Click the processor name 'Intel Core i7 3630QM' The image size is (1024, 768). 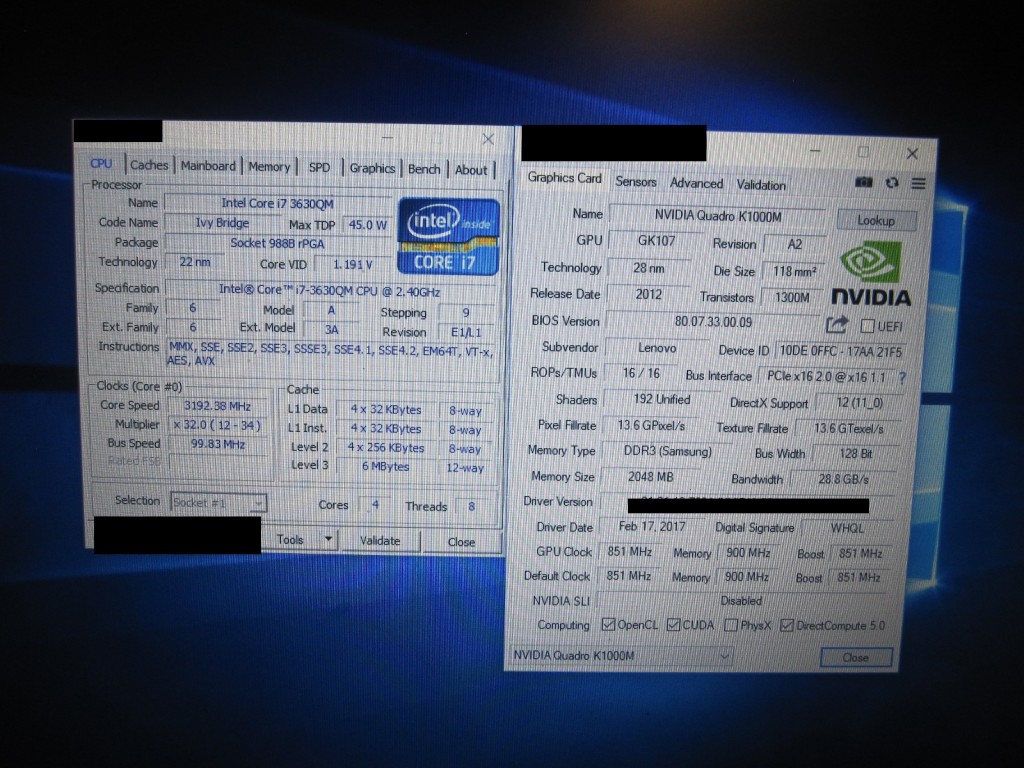(278, 204)
